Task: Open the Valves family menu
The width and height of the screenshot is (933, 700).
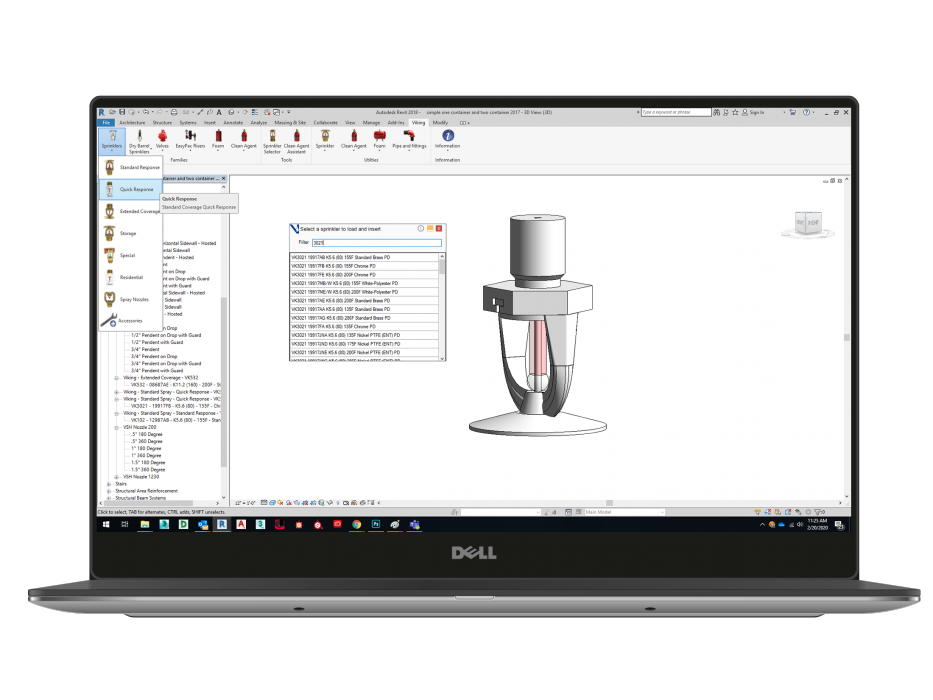Action: [162, 140]
